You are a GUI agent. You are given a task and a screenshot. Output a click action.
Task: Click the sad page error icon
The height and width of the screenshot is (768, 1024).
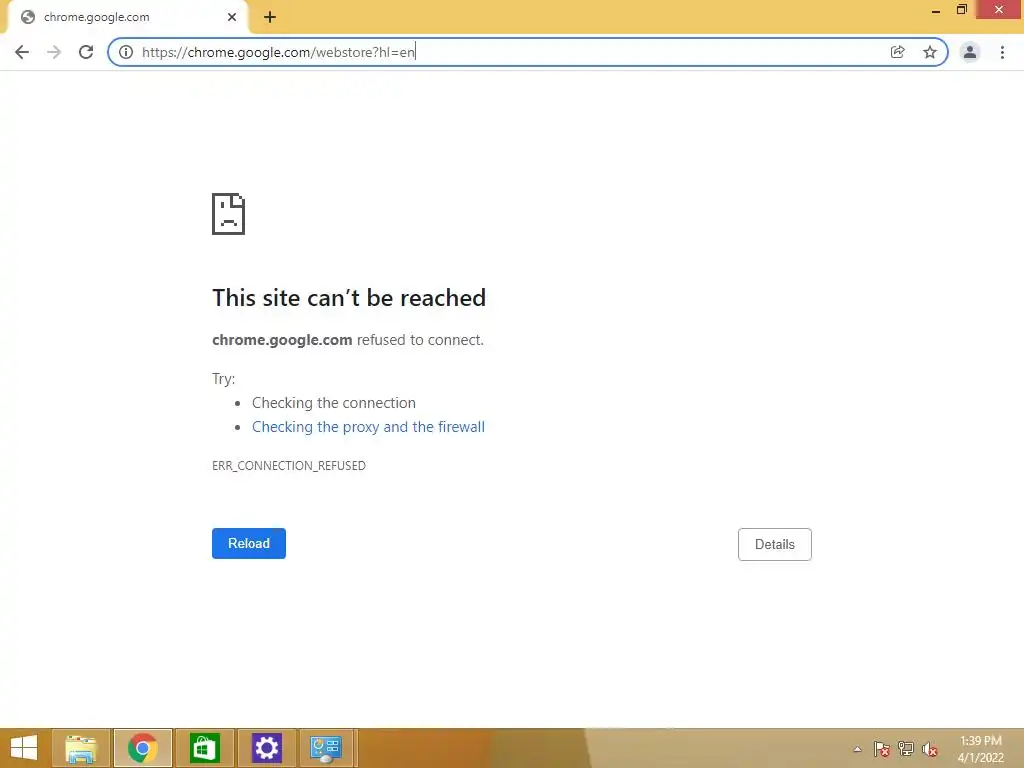229,214
